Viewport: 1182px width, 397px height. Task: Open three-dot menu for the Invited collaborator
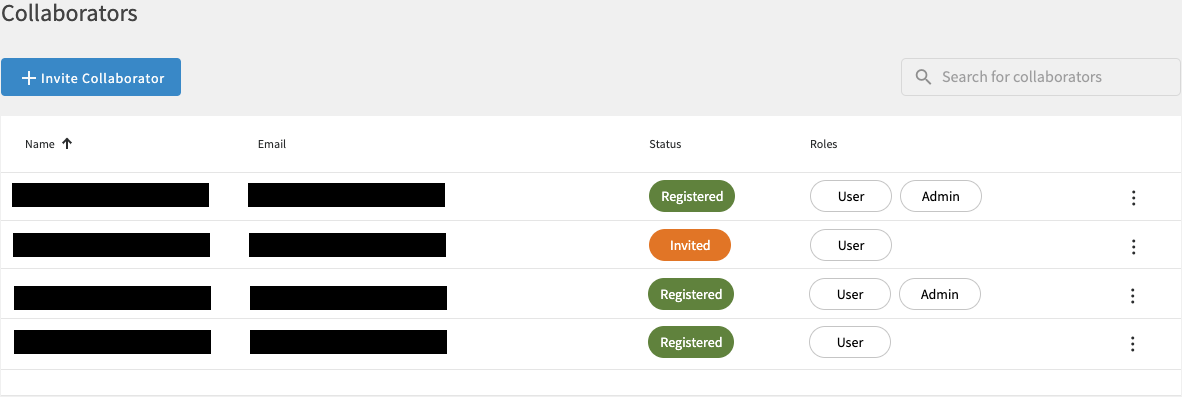click(x=1132, y=246)
